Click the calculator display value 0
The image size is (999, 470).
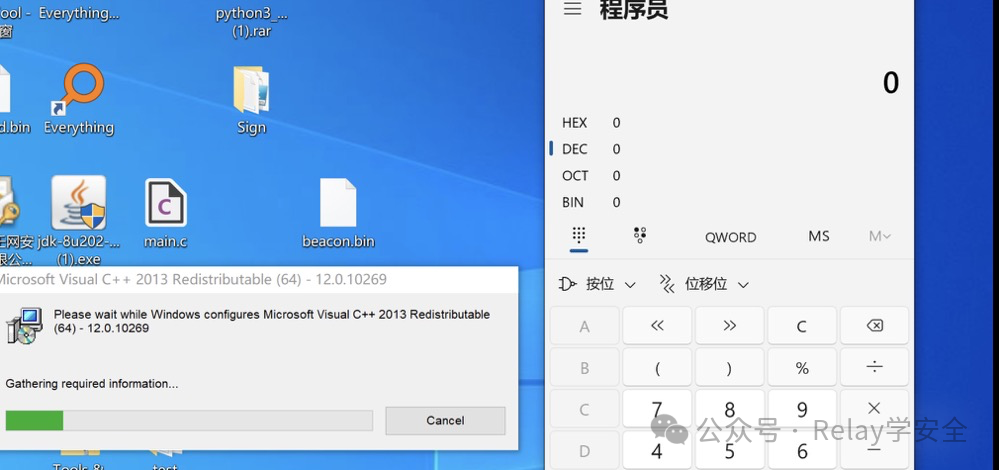(891, 83)
